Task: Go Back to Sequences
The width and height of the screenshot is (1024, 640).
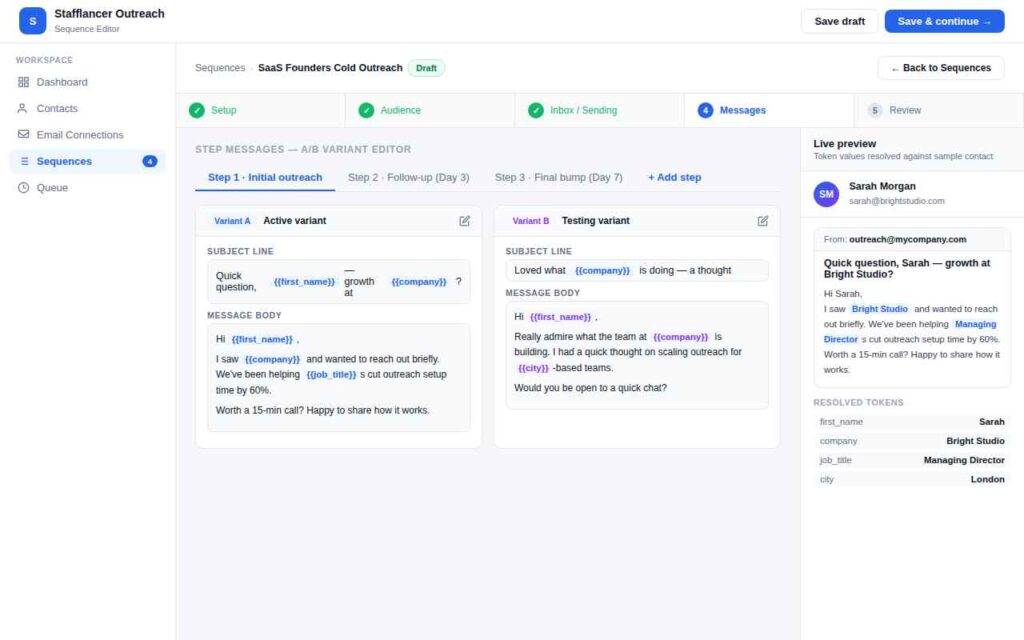Action: click(940, 68)
